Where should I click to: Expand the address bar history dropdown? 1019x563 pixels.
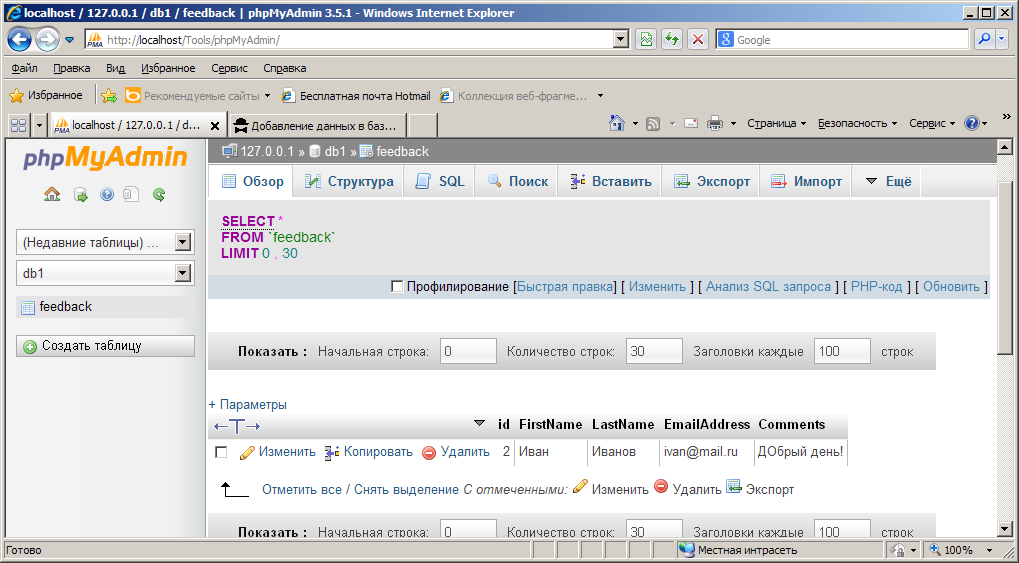[621, 40]
